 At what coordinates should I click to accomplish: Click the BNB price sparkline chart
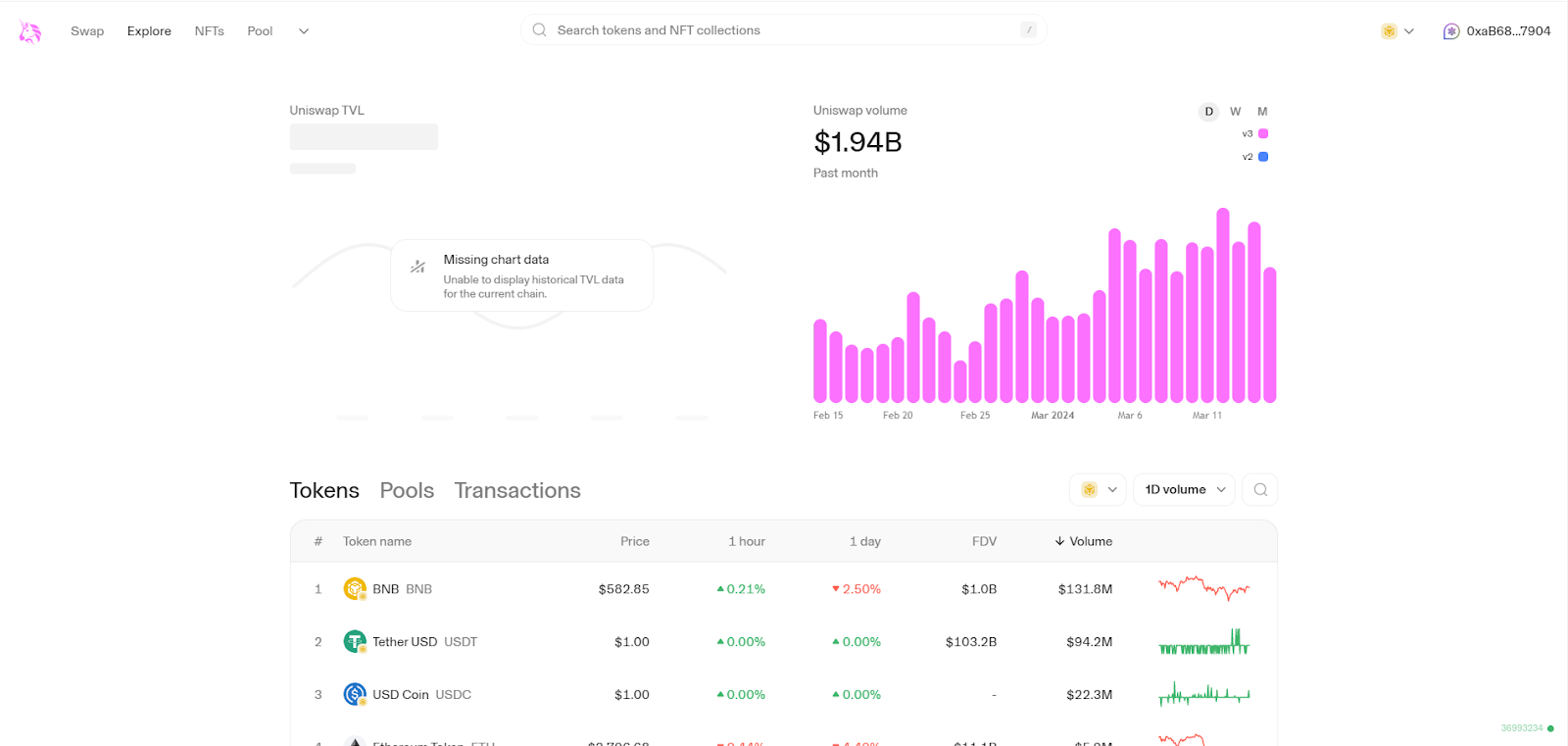(1204, 588)
